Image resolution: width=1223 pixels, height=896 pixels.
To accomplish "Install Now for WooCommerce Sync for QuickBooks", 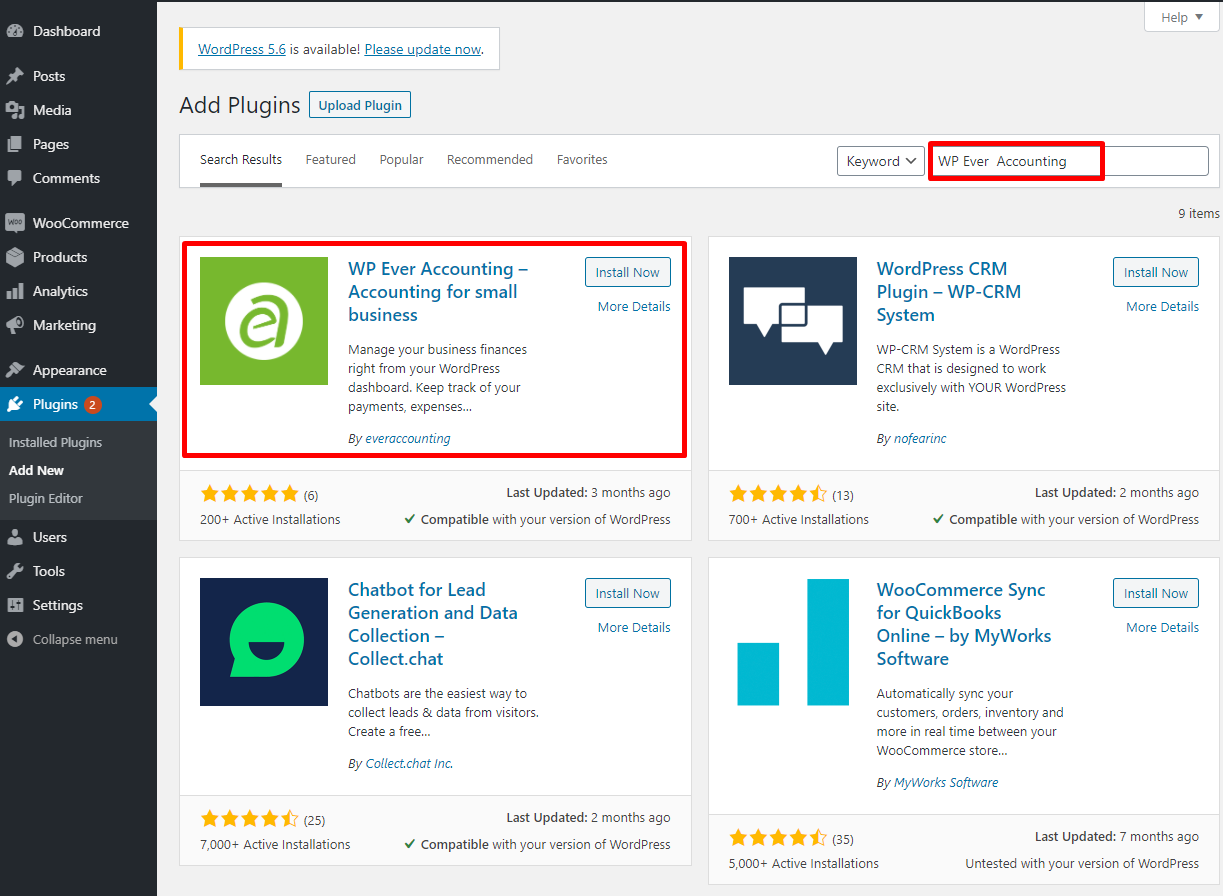I will 1156,593.
